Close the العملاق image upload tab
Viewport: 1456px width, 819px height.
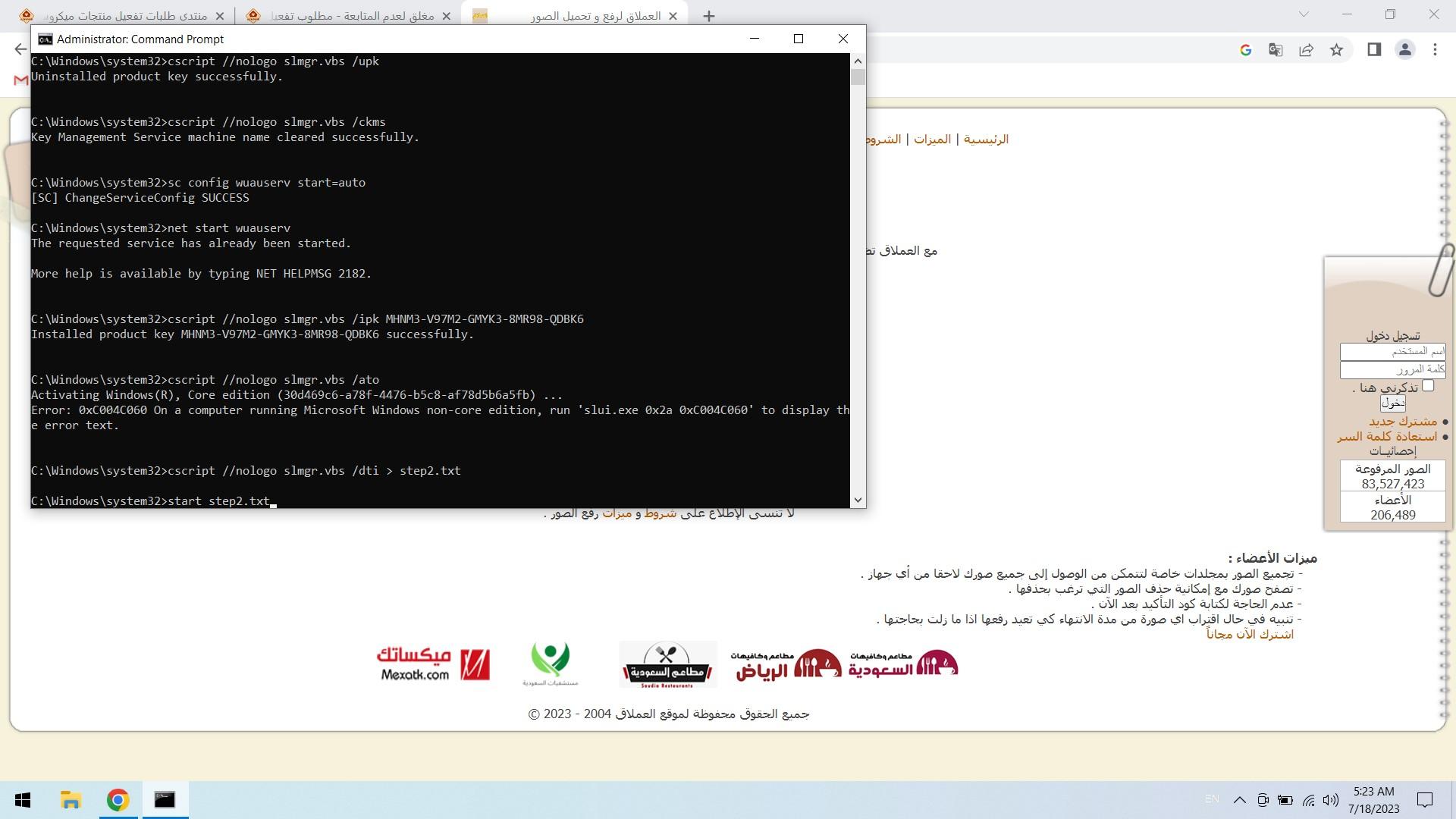[673, 16]
